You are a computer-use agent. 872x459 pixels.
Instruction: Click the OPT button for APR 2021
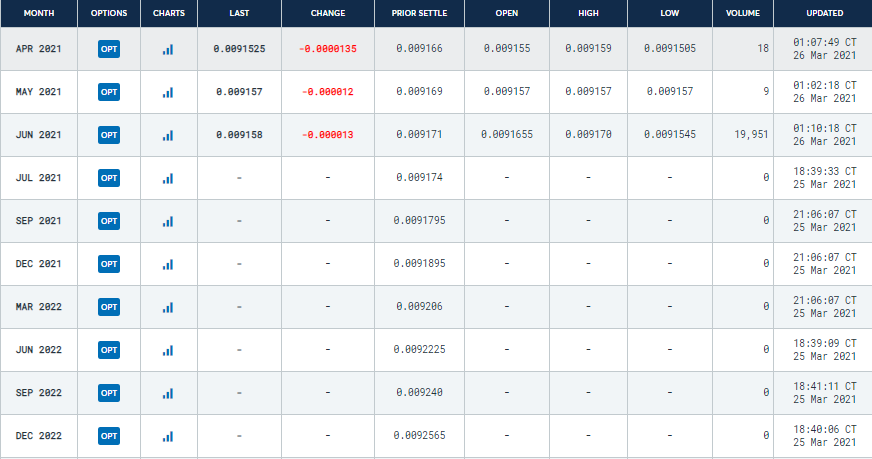coord(109,49)
